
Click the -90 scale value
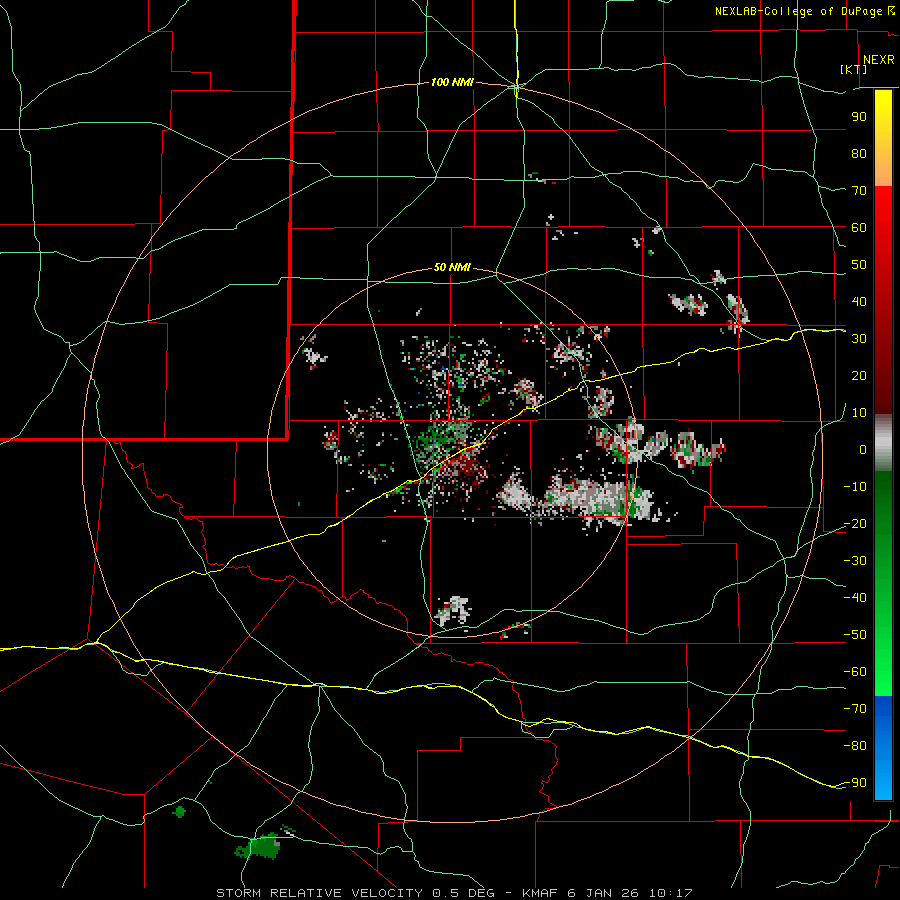pos(855,783)
